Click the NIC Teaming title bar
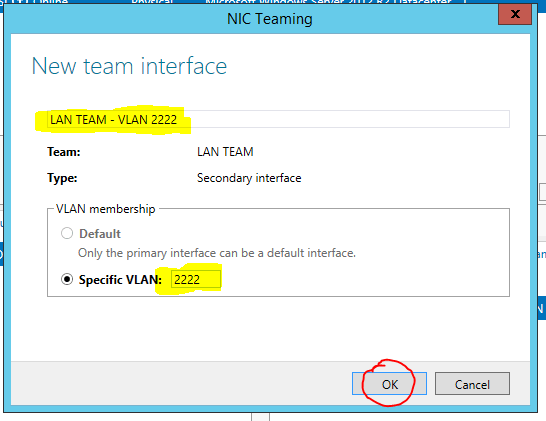Viewport: 546px width, 421px height. click(x=270, y=18)
